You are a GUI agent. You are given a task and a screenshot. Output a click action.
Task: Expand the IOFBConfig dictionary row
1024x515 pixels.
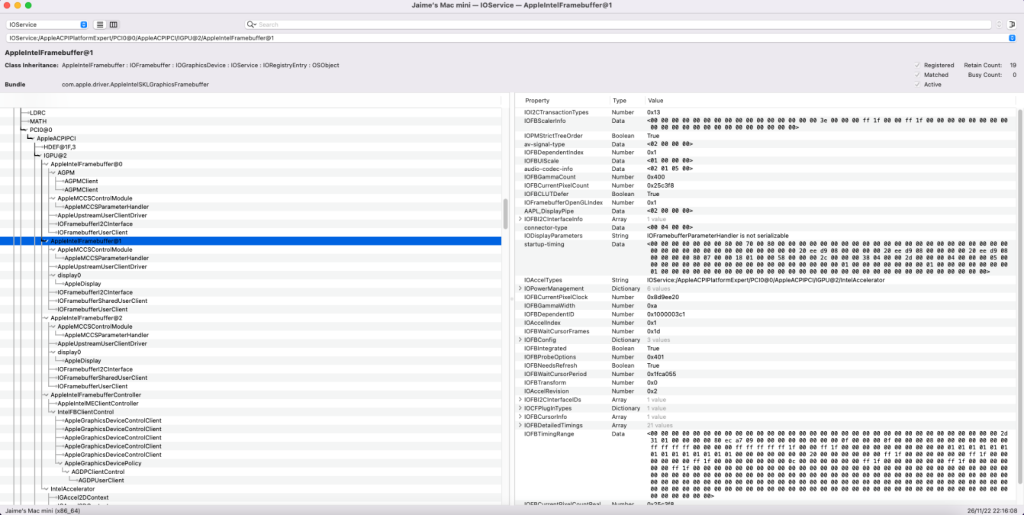pyautogui.click(x=519, y=339)
